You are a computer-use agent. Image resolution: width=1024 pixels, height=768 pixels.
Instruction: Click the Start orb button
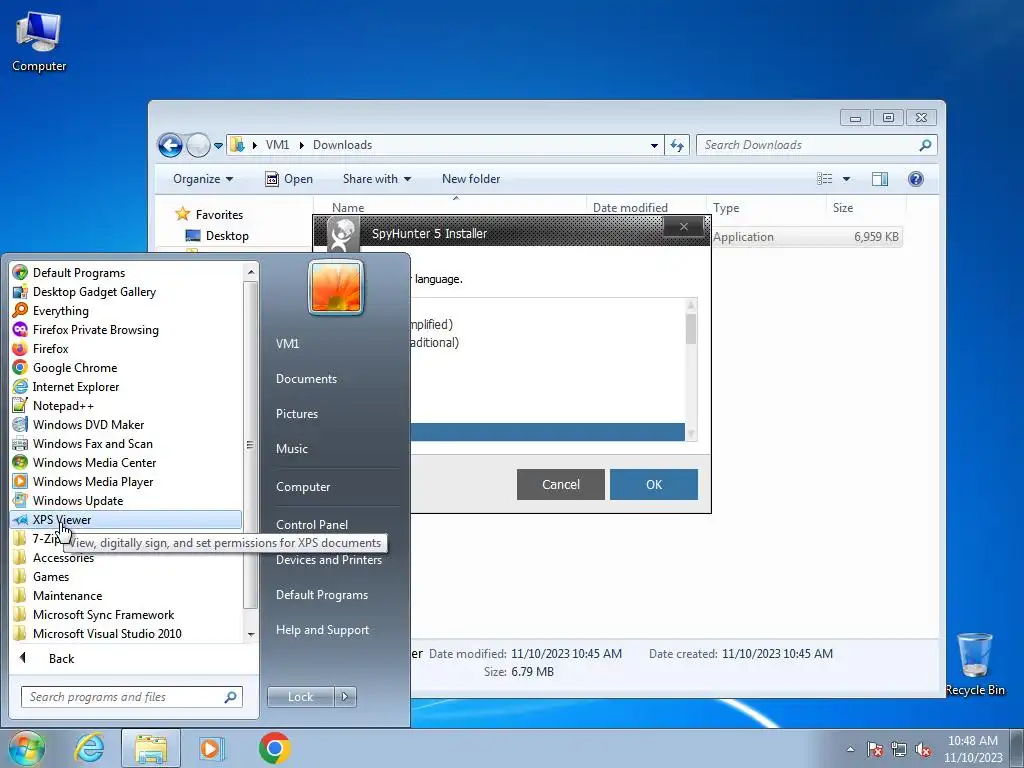(x=26, y=748)
